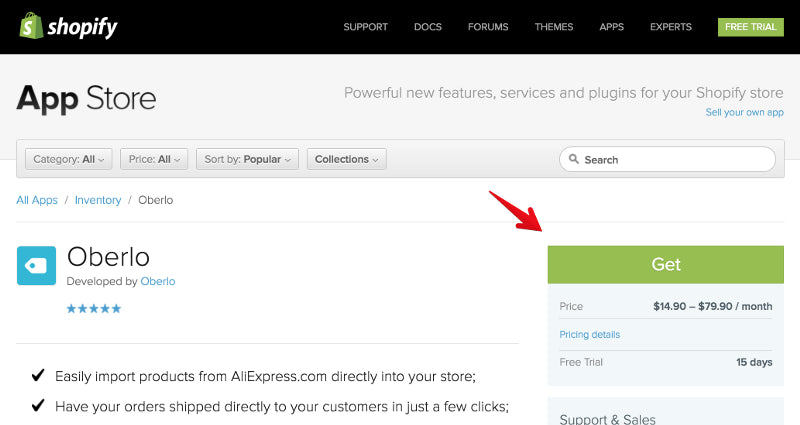Open the Oberlo developer link
The width and height of the screenshot is (800, 425).
[158, 281]
